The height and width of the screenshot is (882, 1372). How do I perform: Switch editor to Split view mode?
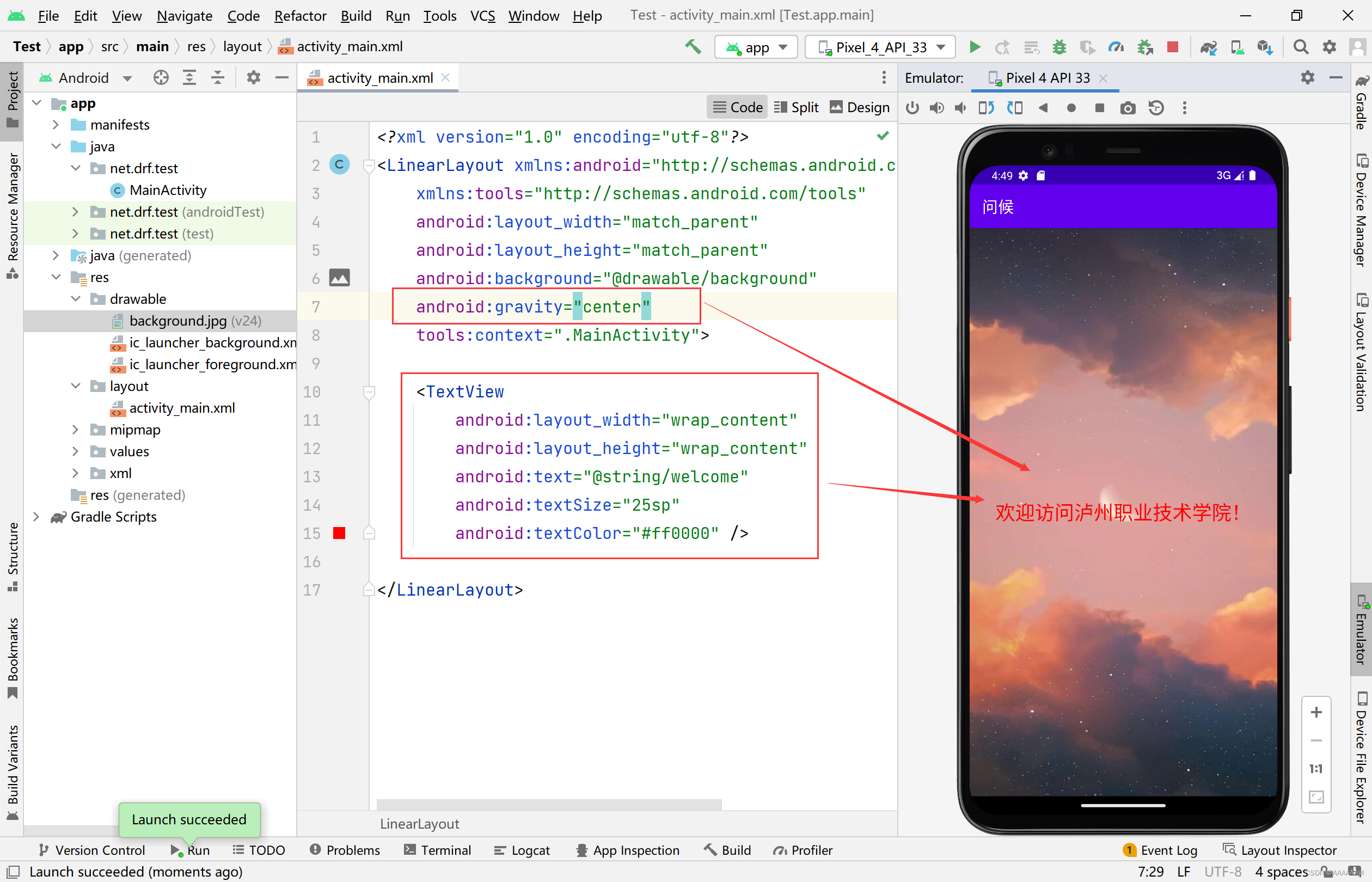coord(797,107)
